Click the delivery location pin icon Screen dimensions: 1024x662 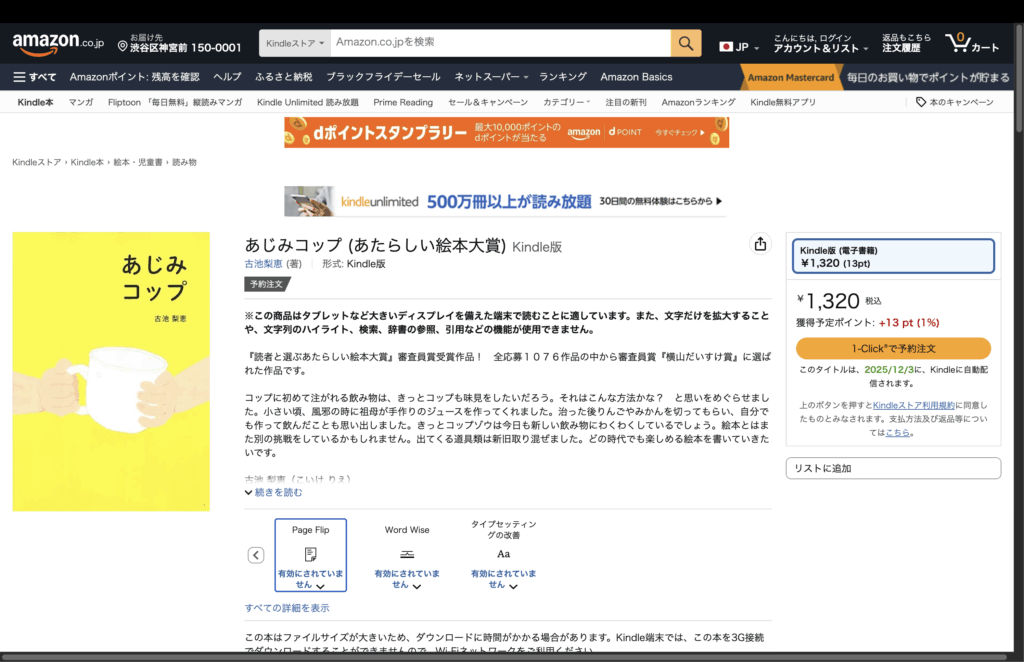[x=123, y=47]
